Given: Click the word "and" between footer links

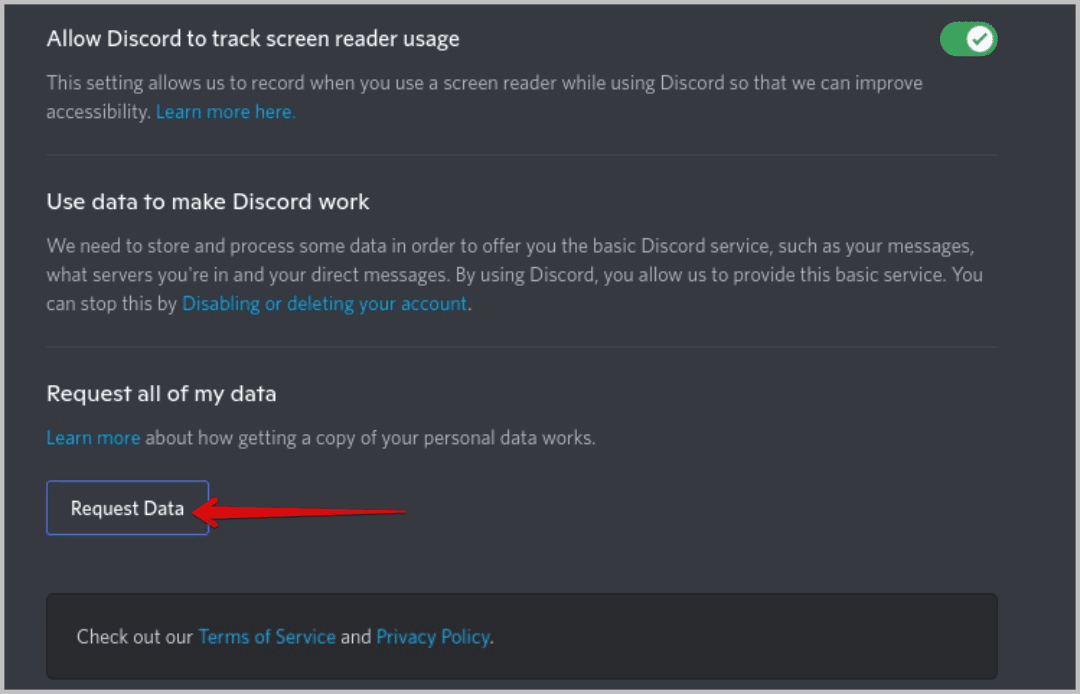Looking at the screenshot, I should [x=356, y=636].
